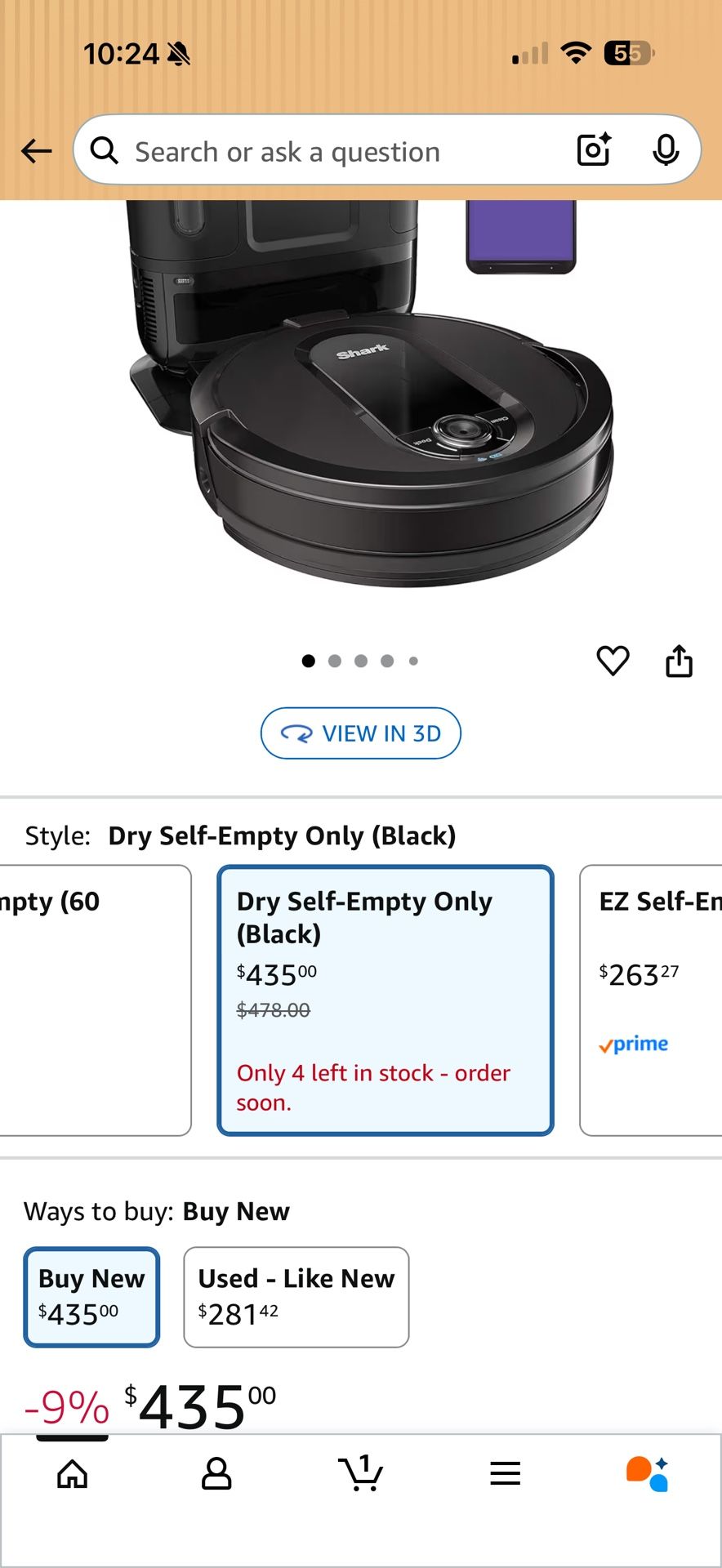Open the shopping cart
Screen dimensions: 722x1568
pos(360,1474)
